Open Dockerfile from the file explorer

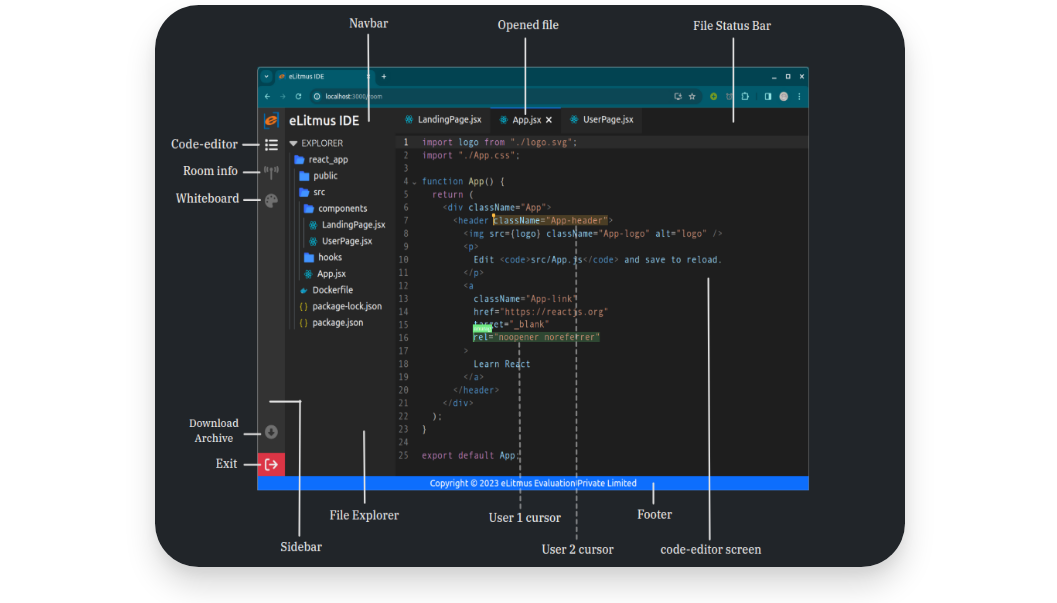click(x=332, y=290)
